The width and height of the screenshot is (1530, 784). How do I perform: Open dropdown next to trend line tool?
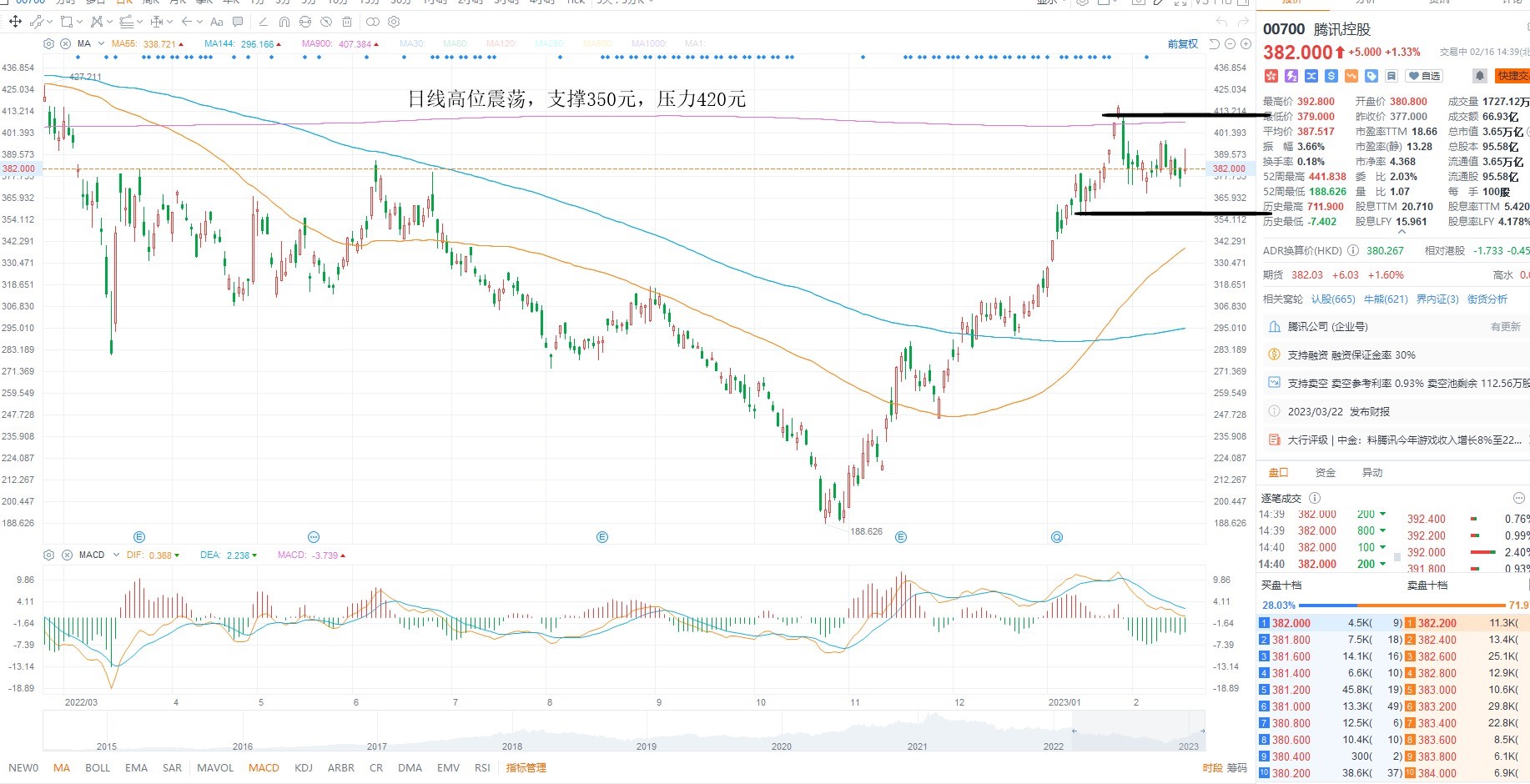[50, 22]
